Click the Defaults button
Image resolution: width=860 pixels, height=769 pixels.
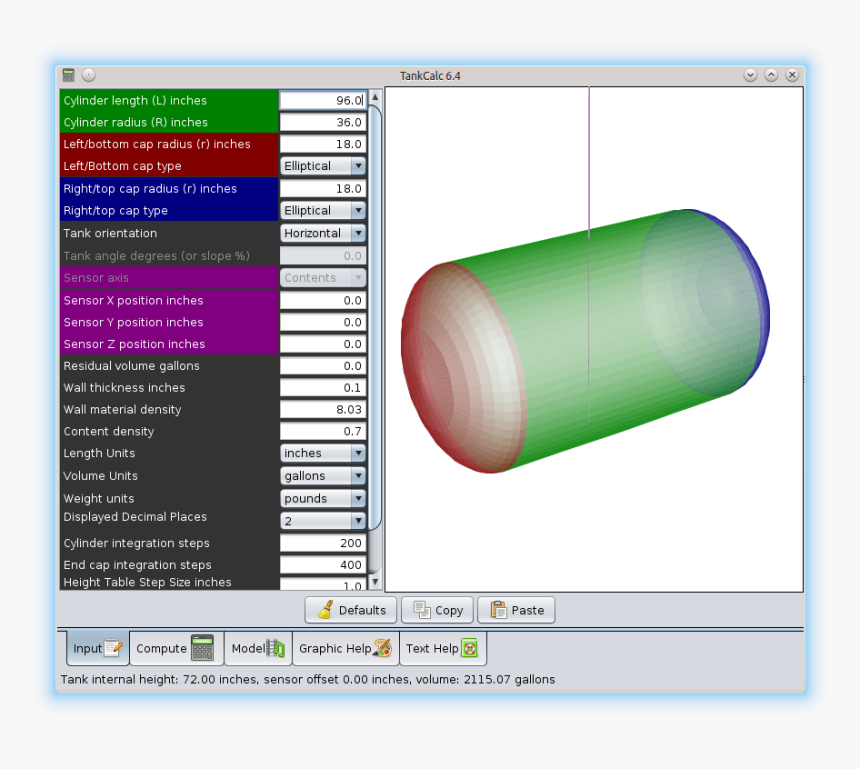[x=350, y=610]
